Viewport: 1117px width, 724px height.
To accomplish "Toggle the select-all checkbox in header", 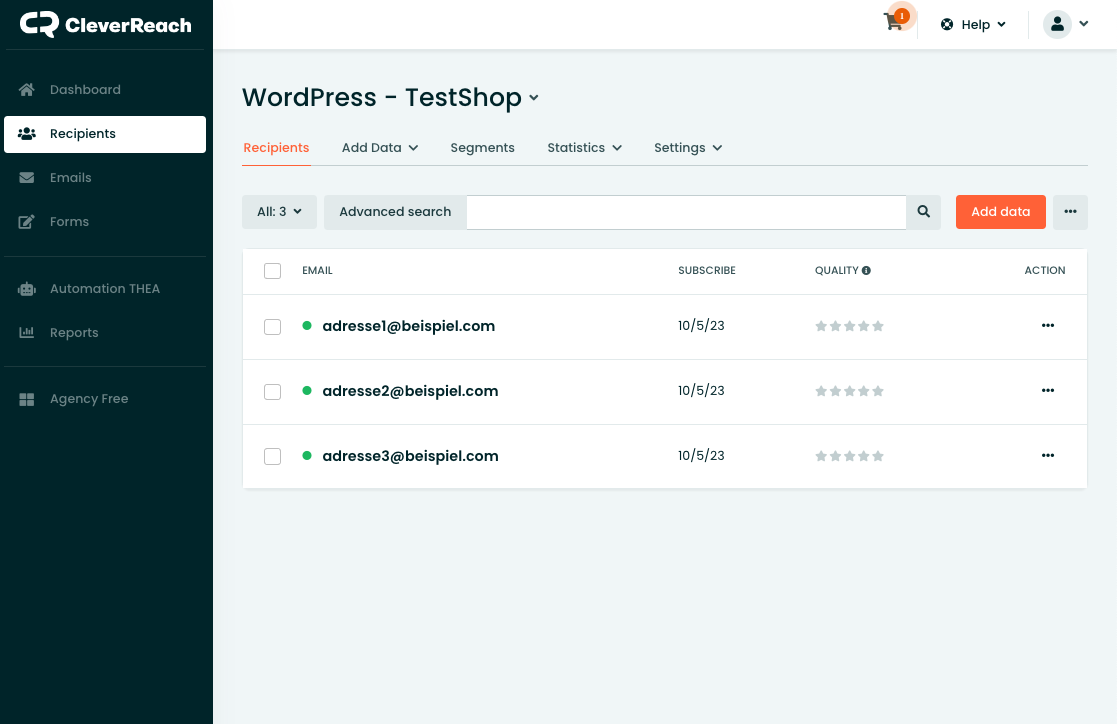I will (x=272, y=271).
